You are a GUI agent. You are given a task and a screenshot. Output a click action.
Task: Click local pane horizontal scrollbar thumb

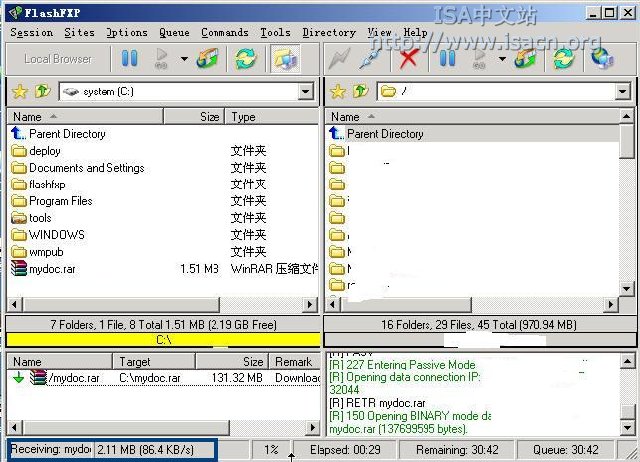[122, 304]
